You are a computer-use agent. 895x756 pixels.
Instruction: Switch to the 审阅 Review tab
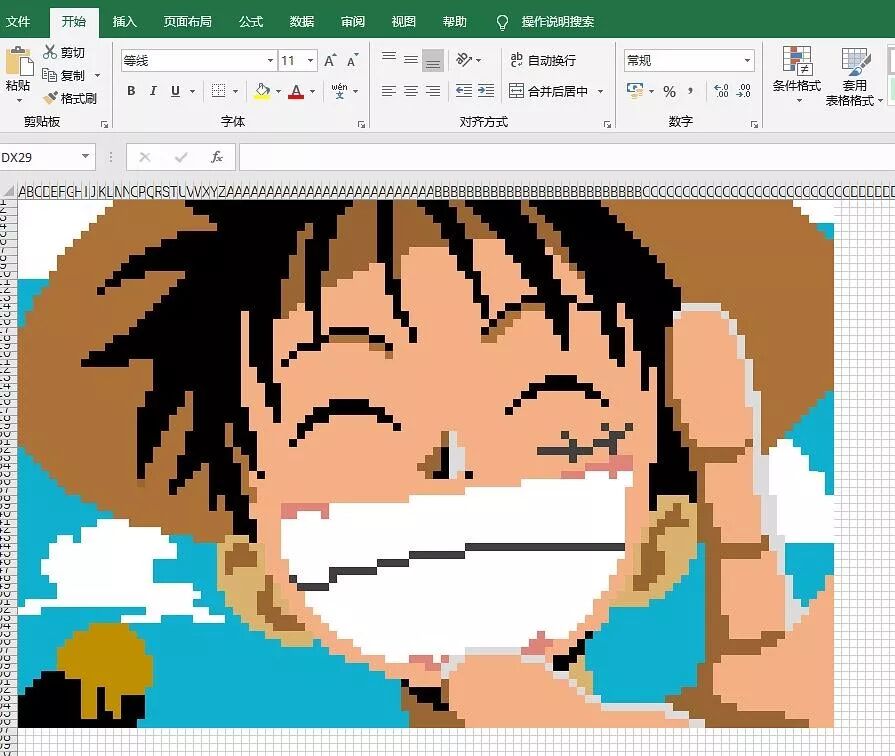pos(353,22)
